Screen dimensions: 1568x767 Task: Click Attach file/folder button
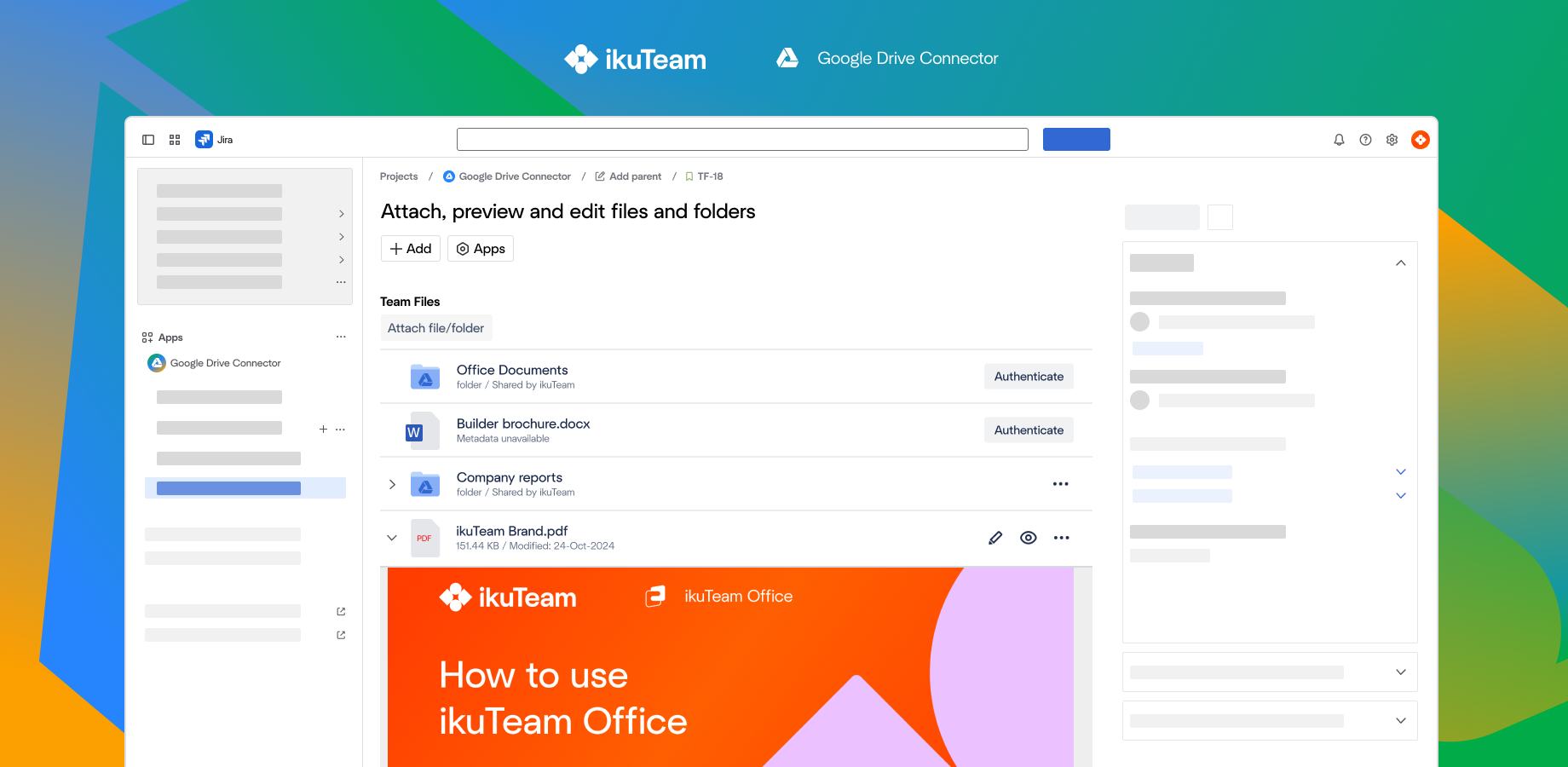pyautogui.click(x=435, y=328)
